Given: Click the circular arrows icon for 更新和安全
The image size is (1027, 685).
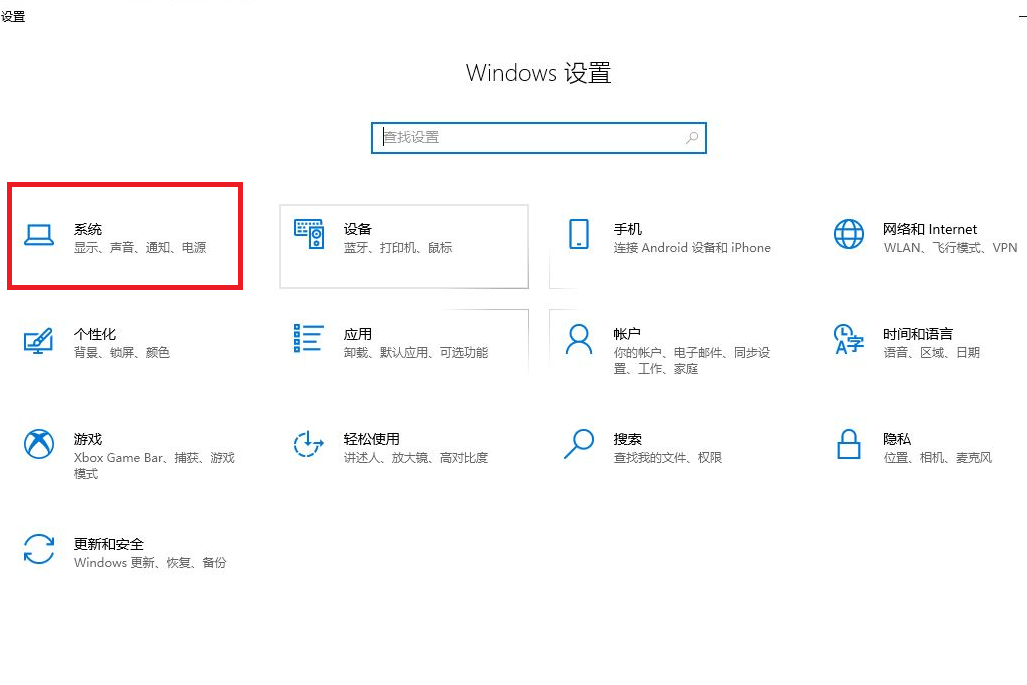Looking at the screenshot, I should tap(39, 549).
